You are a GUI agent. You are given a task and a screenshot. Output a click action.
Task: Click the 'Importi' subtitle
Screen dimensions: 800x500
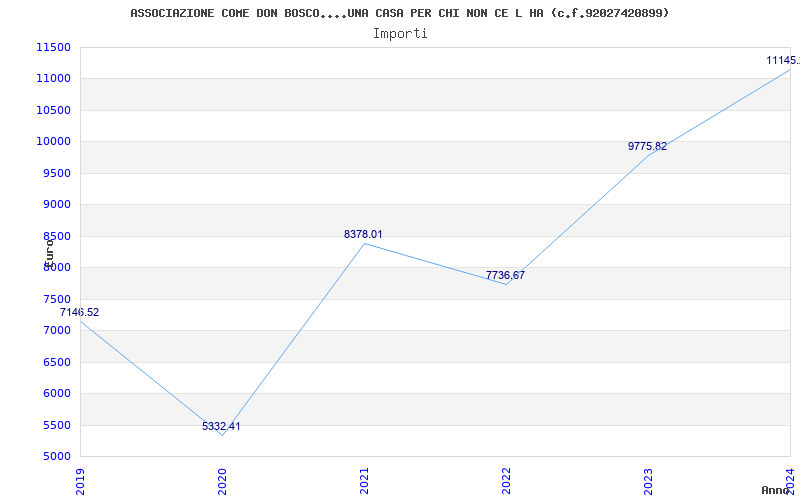(x=400, y=34)
